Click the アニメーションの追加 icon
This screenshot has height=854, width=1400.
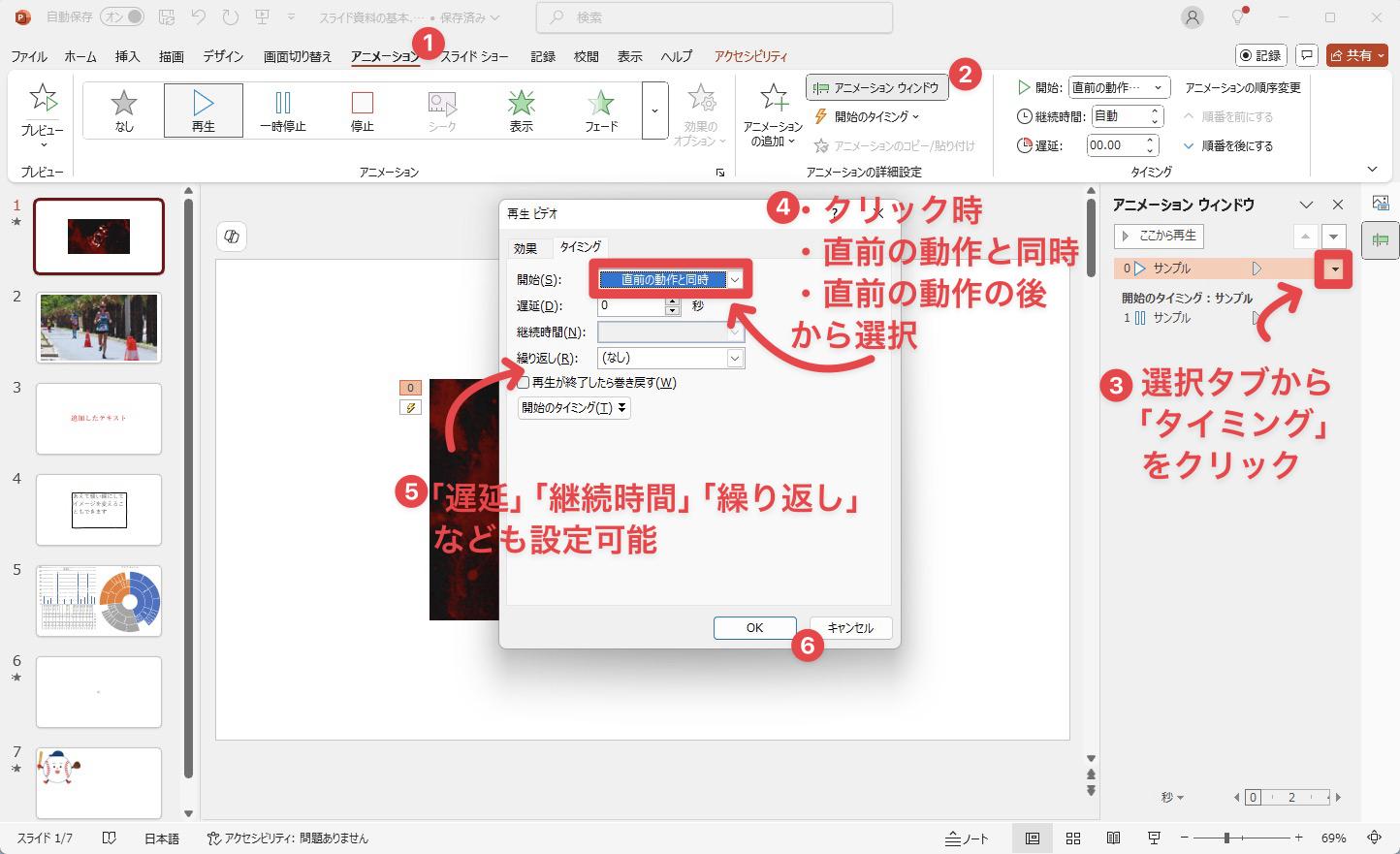pos(774,98)
